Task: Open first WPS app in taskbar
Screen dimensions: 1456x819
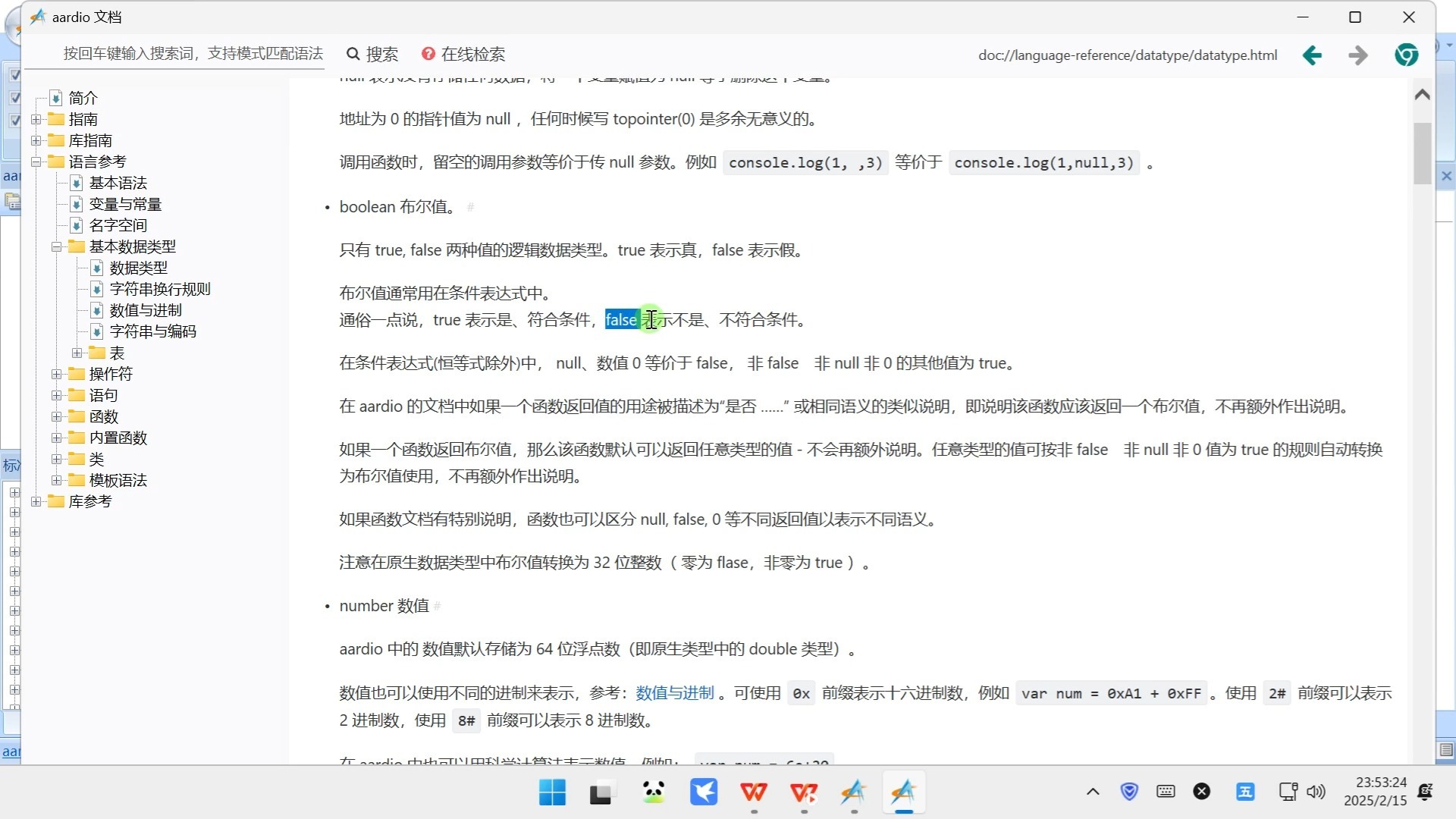Action: [x=754, y=792]
